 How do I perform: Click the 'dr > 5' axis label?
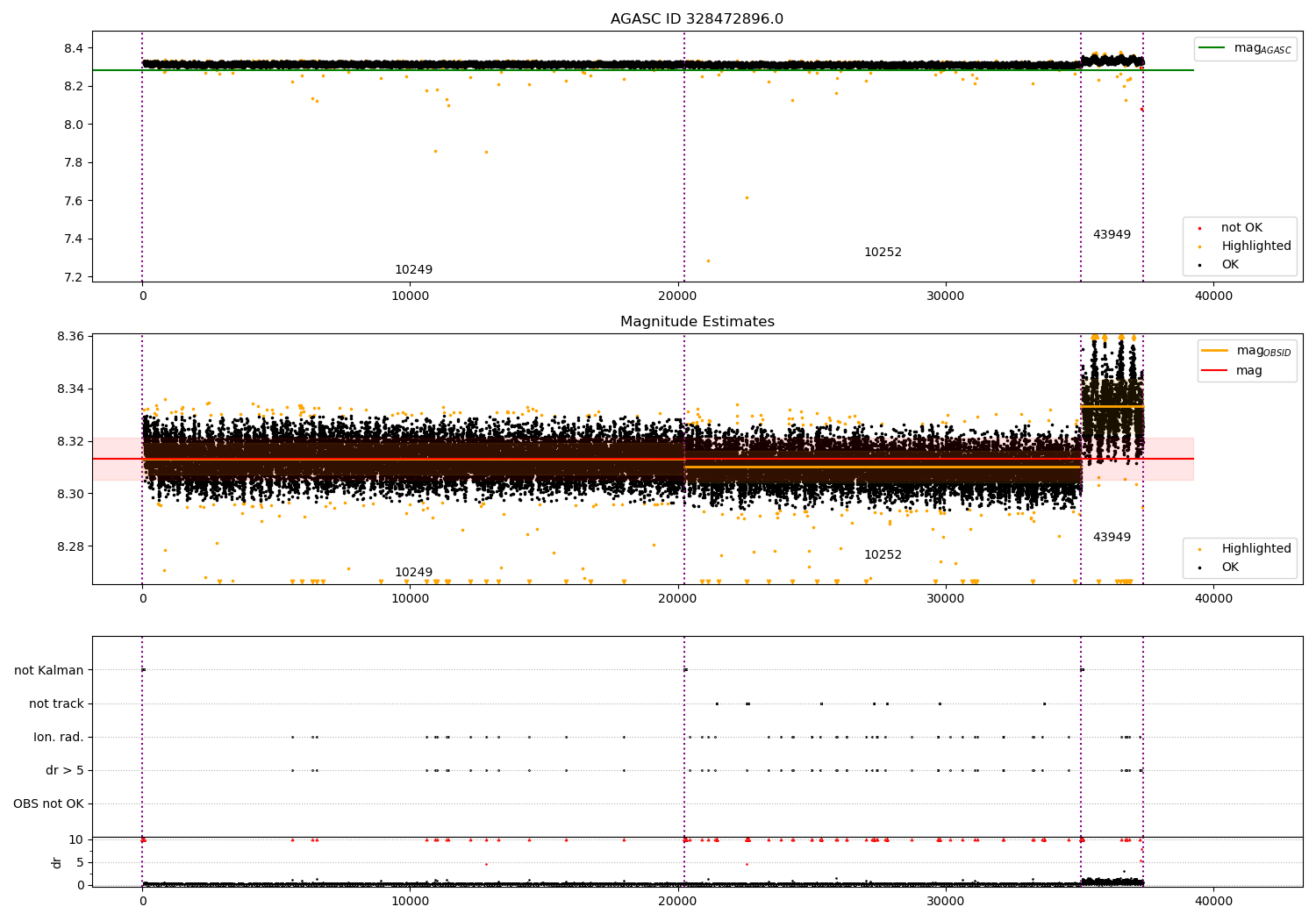click(x=64, y=770)
